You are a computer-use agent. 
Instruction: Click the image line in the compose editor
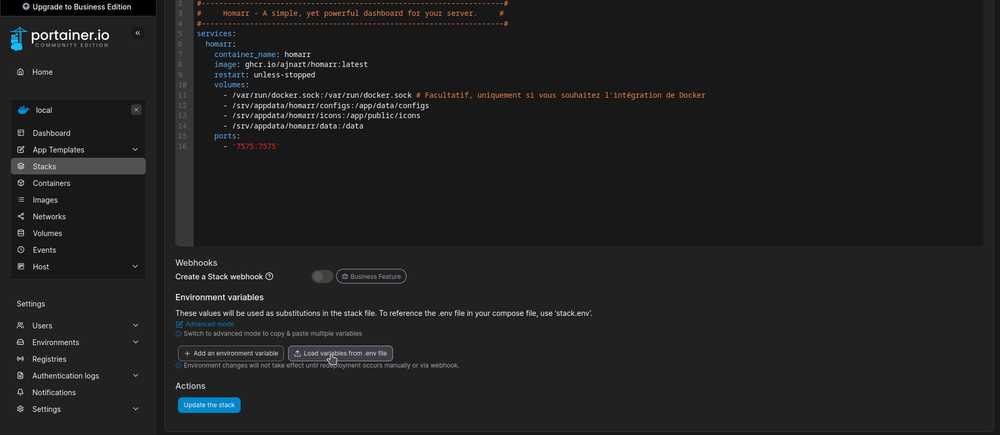291,64
